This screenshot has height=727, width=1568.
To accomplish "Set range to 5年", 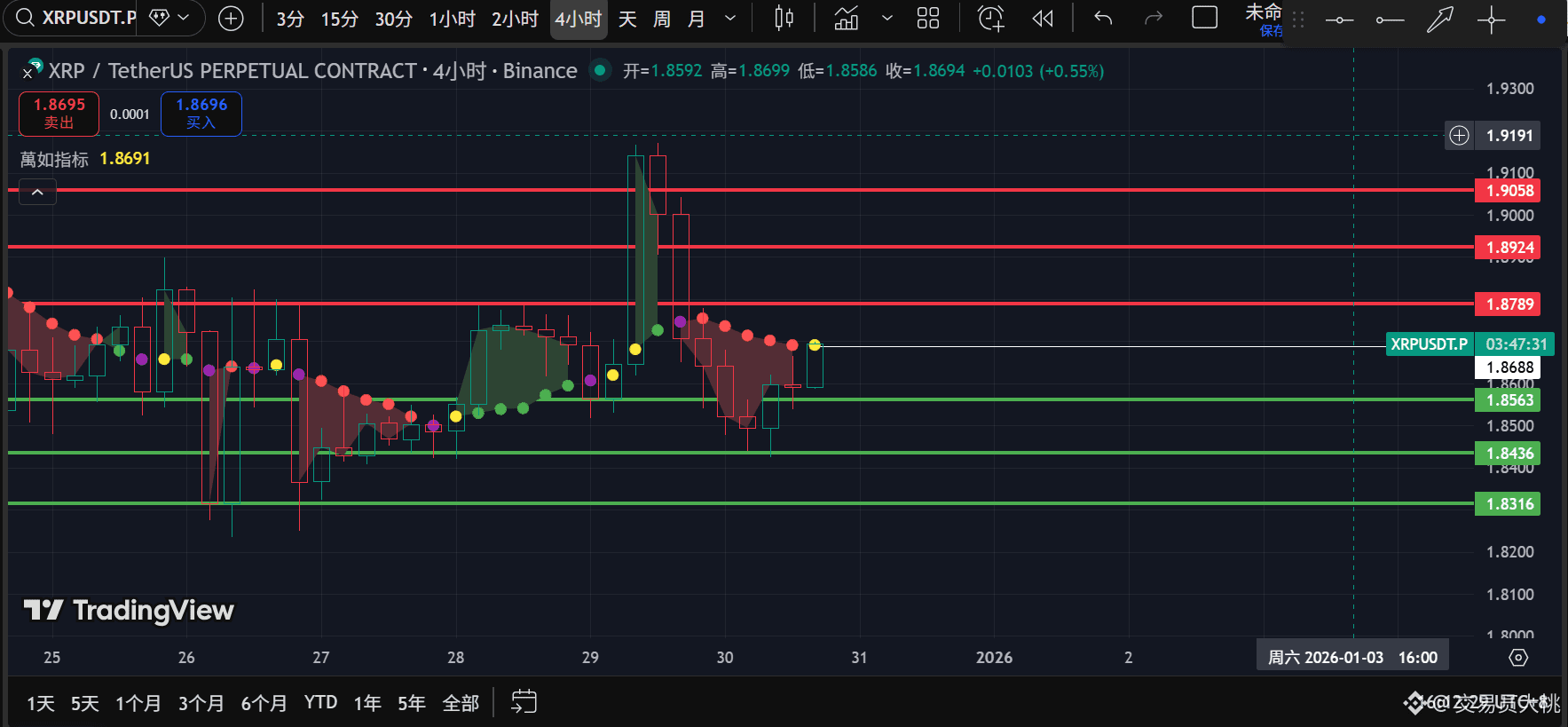I will pyautogui.click(x=412, y=703).
